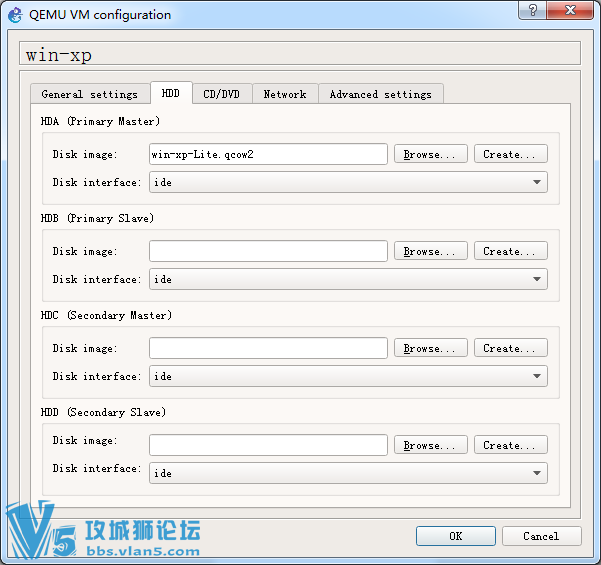Create a new HDB Primary Slave disk image

[x=511, y=251]
